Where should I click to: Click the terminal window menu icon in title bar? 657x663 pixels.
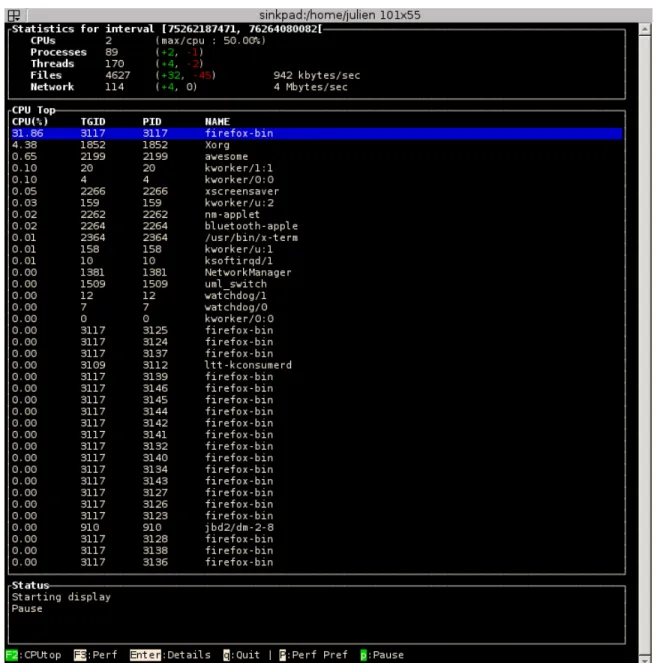coord(14,16)
